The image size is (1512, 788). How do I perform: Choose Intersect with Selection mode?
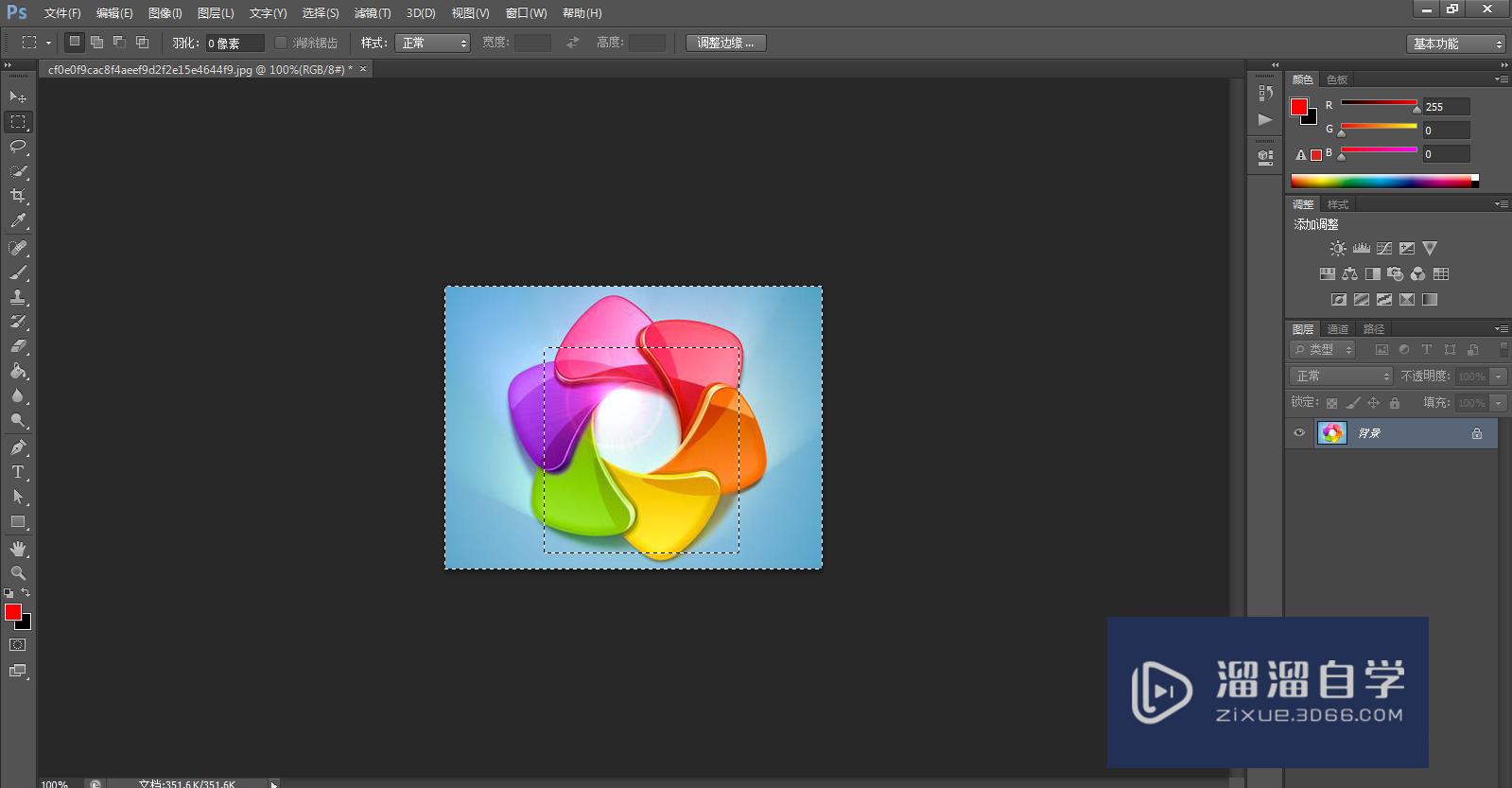142,43
